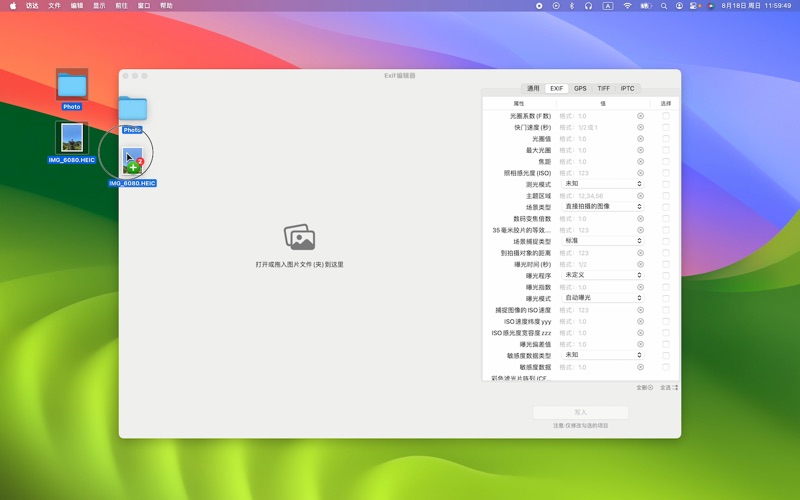
Task: Click the 全选 select-all button
Action: pos(669,387)
